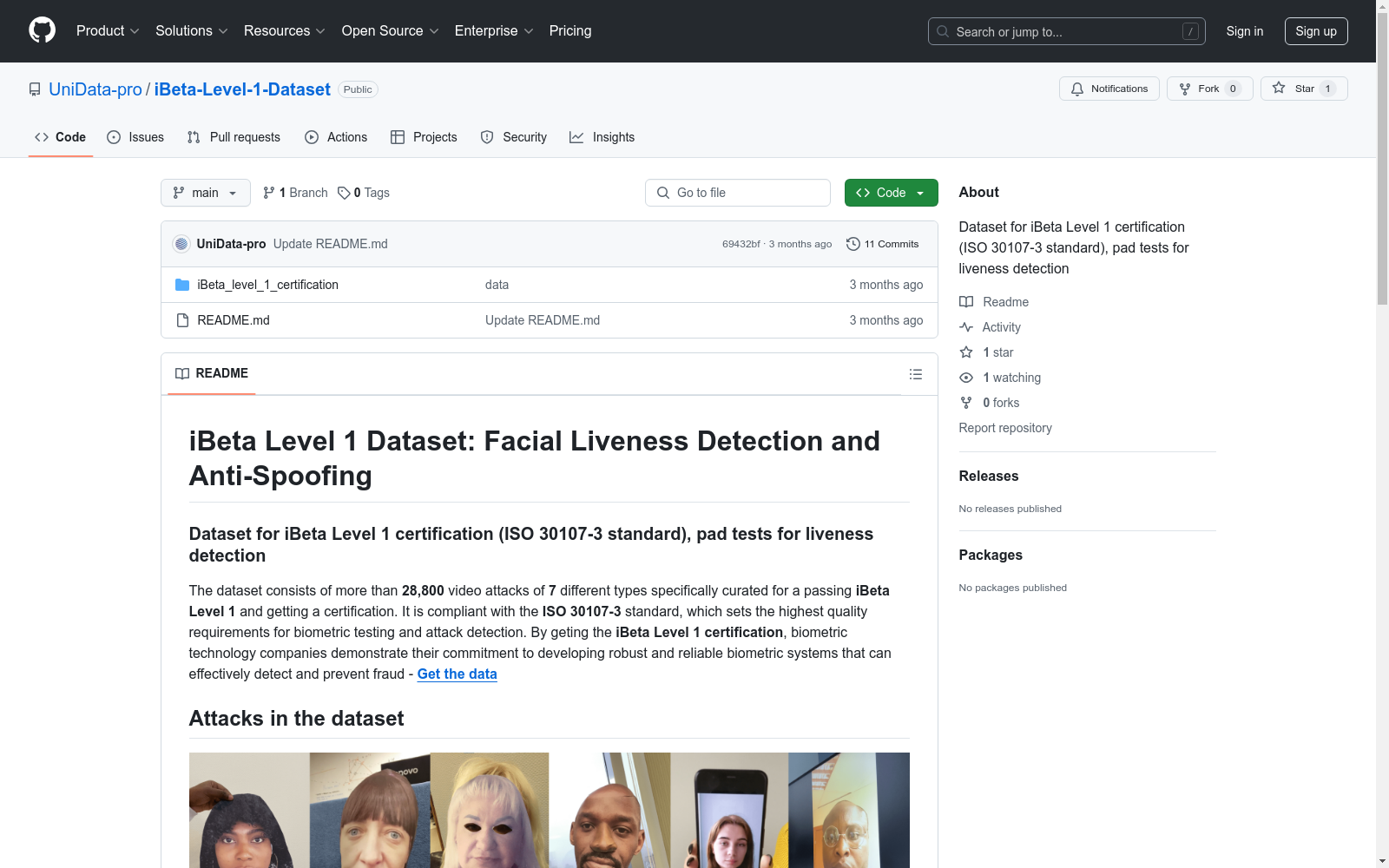This screenshot has height=868, width=1389.
Task: Expand the Open Source menu
Action: click(x=391, y=31)
